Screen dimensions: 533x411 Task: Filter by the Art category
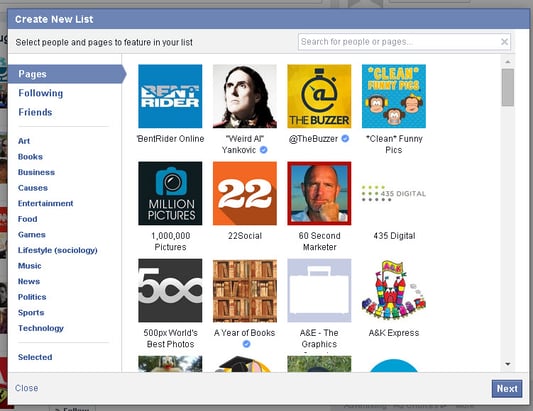24,141
